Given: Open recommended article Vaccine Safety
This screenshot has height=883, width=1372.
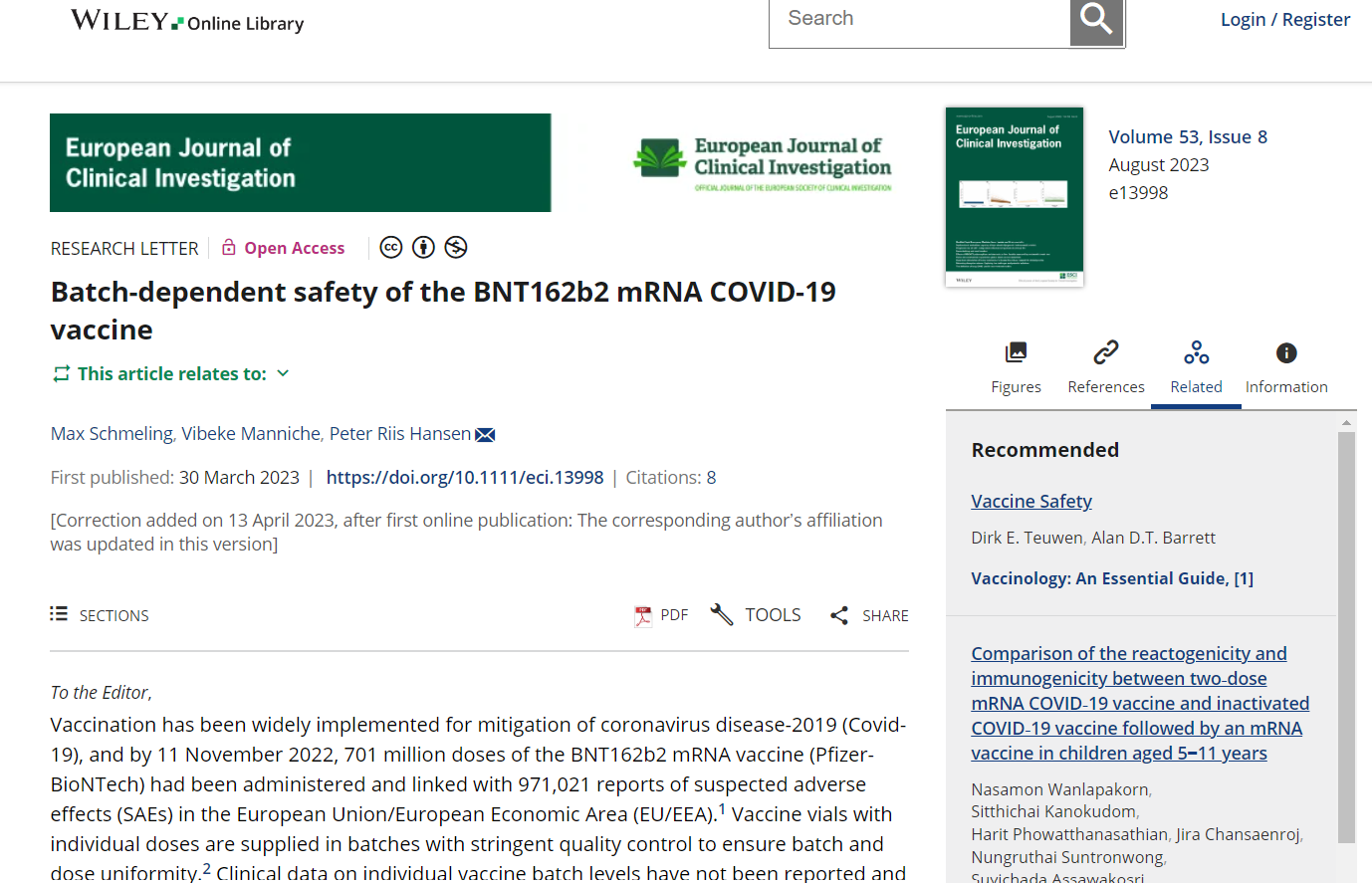Looking at the screenshot, I should pos(1031,502).
